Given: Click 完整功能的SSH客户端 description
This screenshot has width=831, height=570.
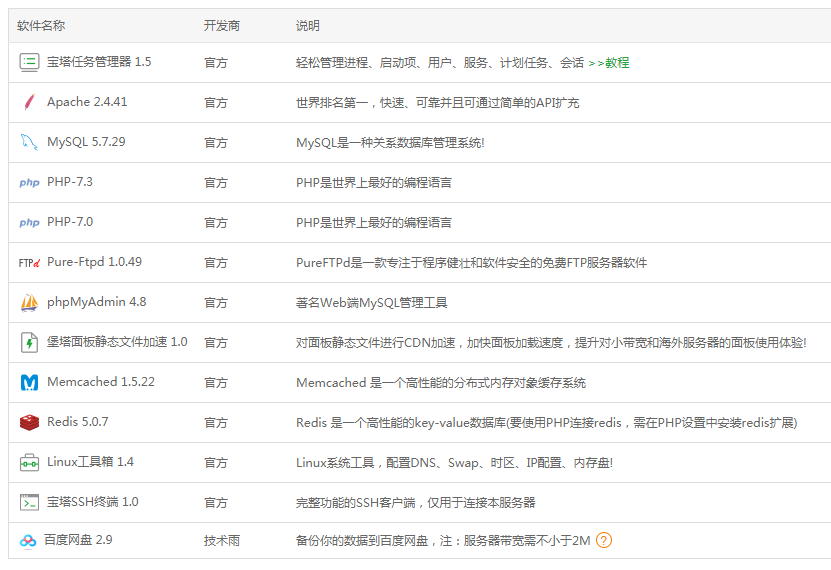Looking at the screenshot, I should pos(416,503).
